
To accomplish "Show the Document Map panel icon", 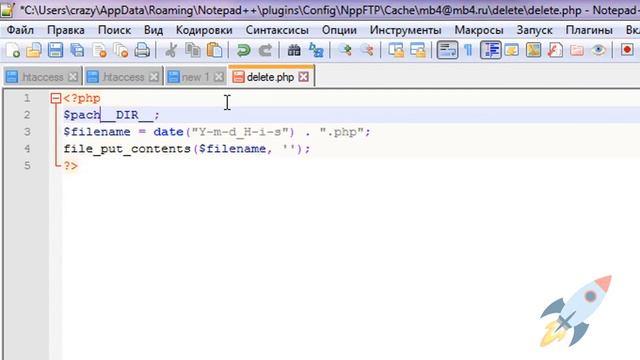I will point(533,50).
